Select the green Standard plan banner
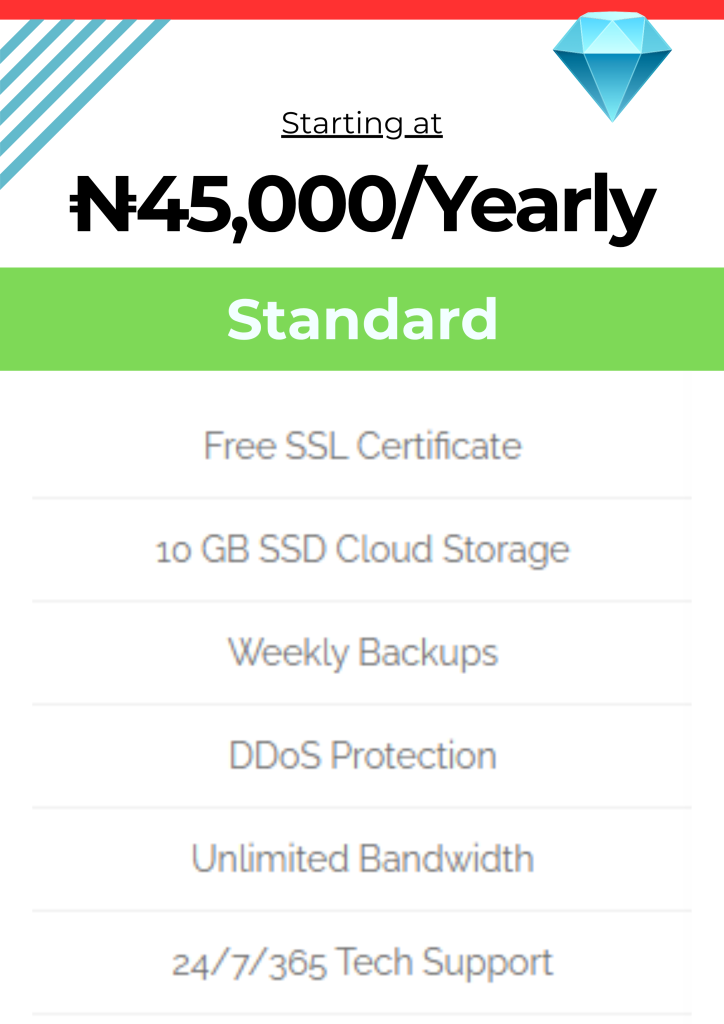 [x=362, y=319]
